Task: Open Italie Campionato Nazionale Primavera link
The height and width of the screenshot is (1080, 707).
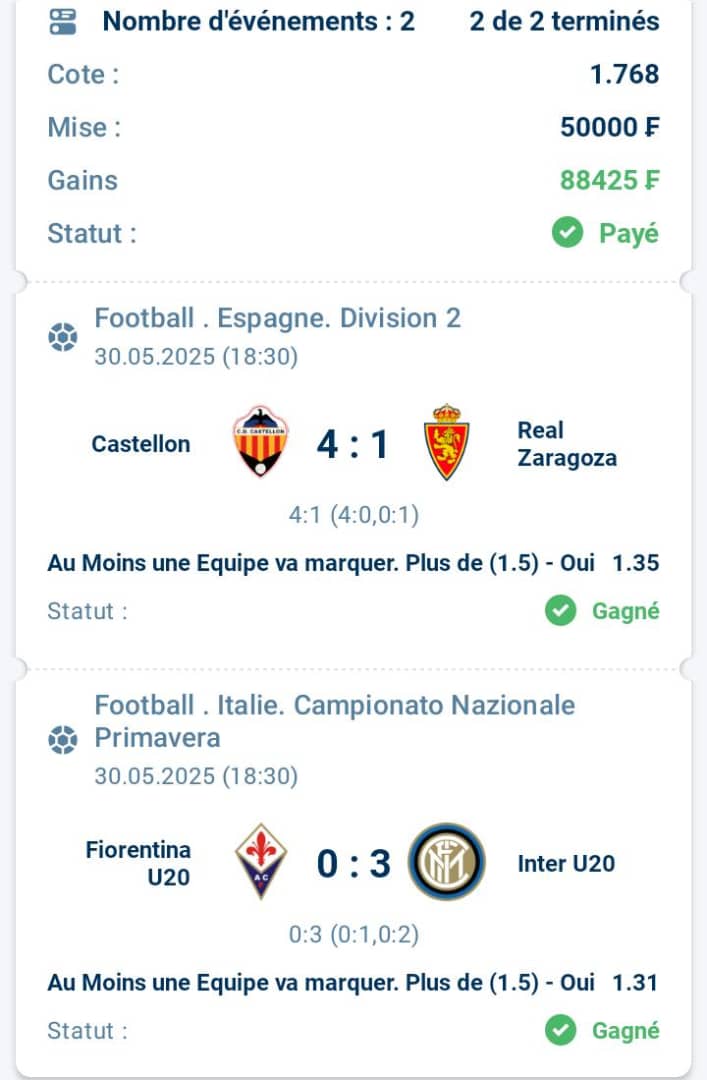Action: 335,721
